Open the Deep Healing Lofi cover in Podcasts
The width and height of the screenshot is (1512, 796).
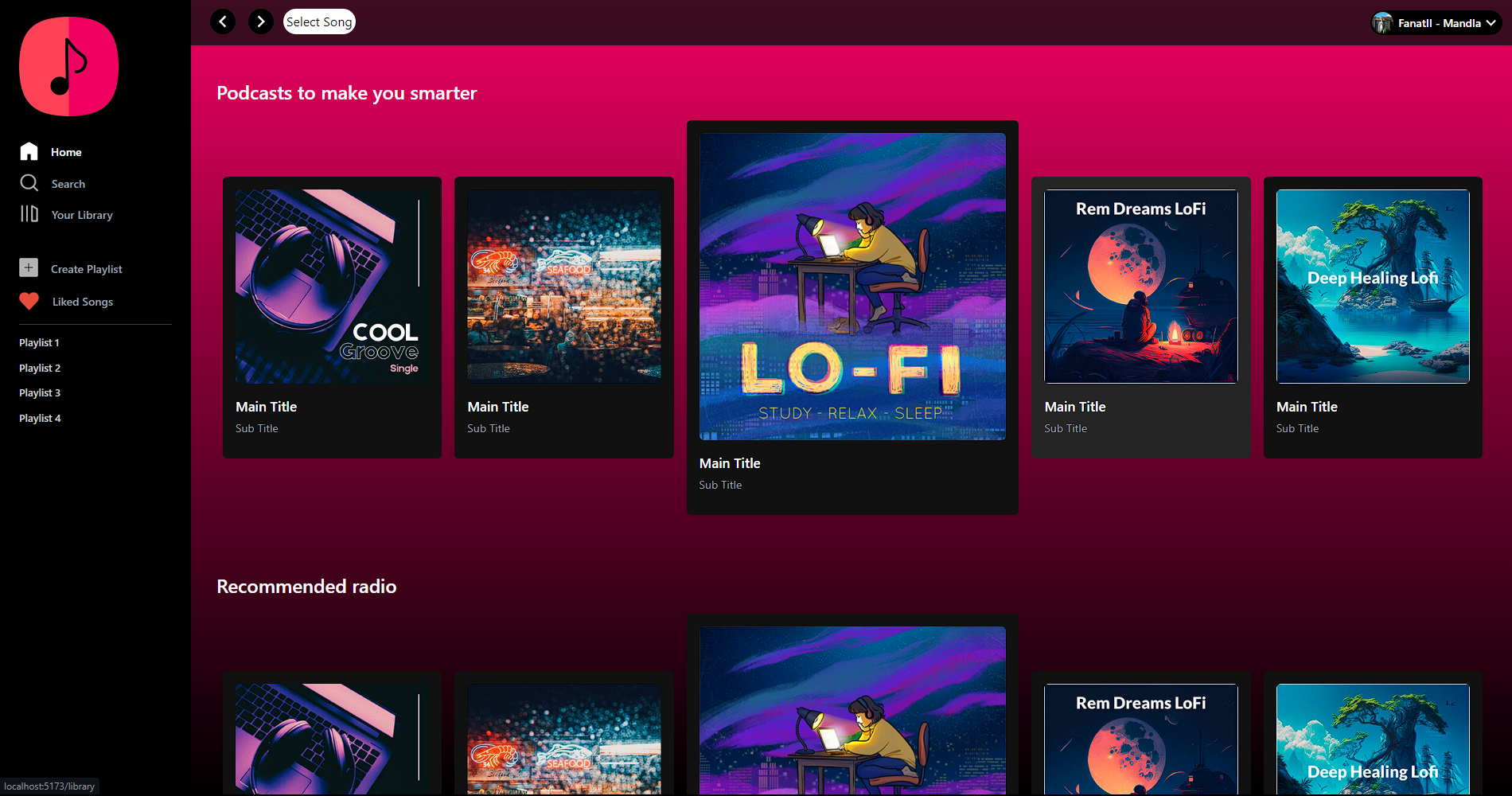tap(1373, 287)
